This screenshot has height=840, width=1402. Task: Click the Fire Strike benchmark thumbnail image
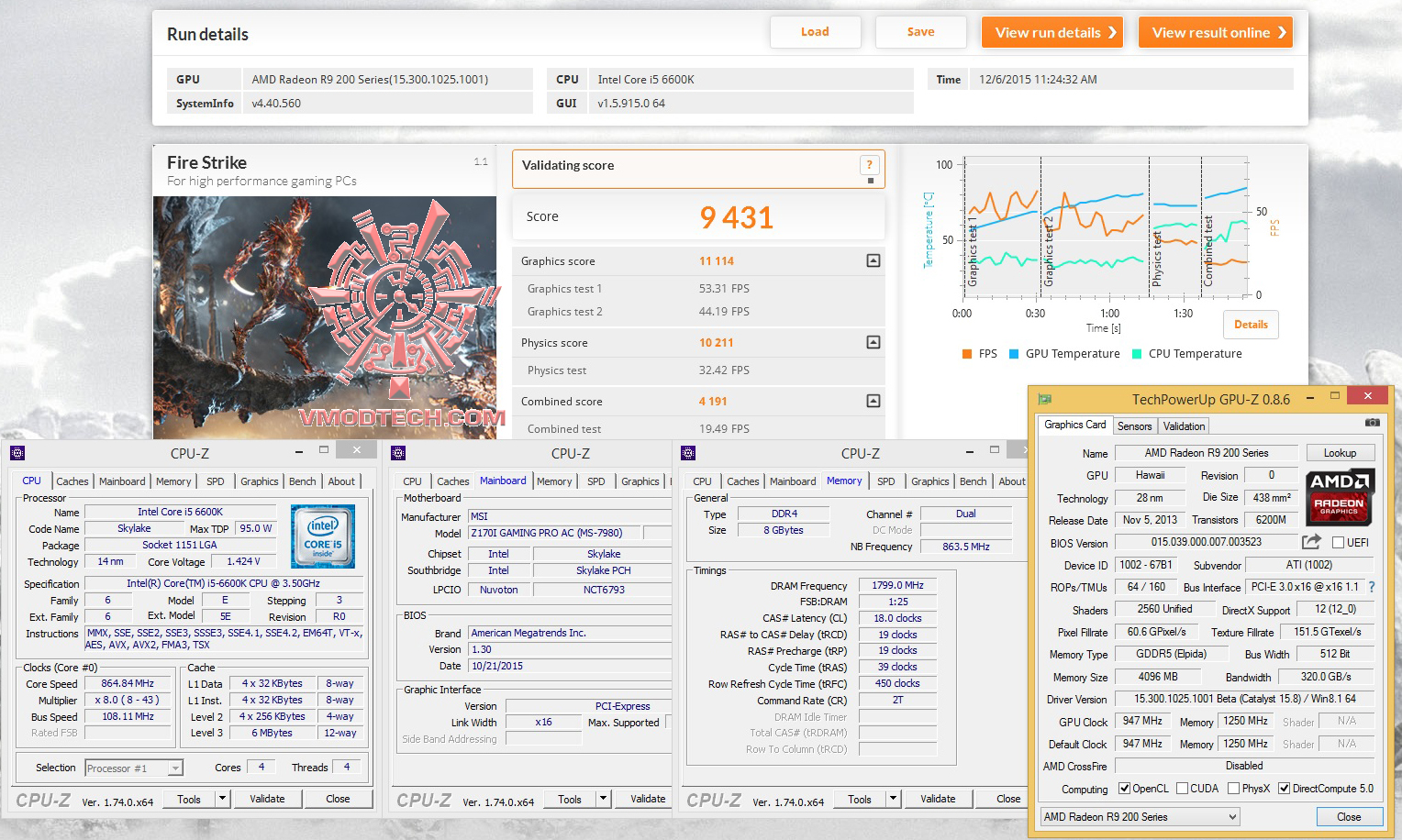click(325, 318)
